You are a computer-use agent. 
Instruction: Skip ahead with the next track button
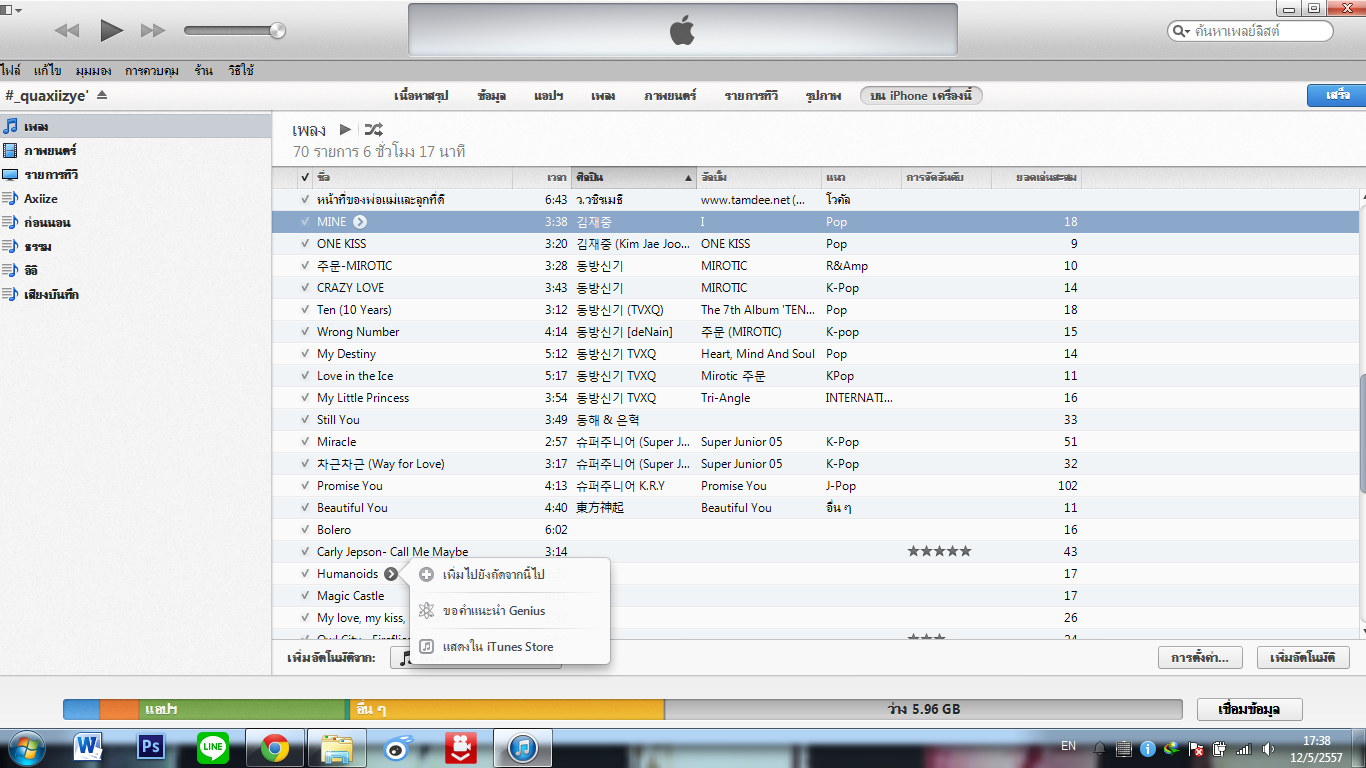click(x=153, y=31)
